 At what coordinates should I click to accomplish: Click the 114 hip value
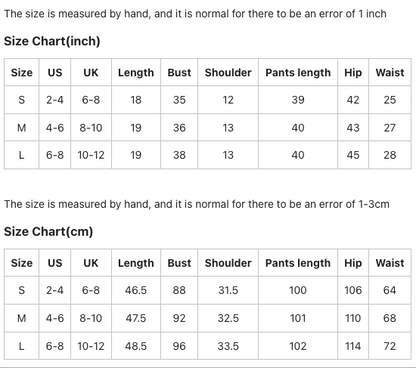353,346
